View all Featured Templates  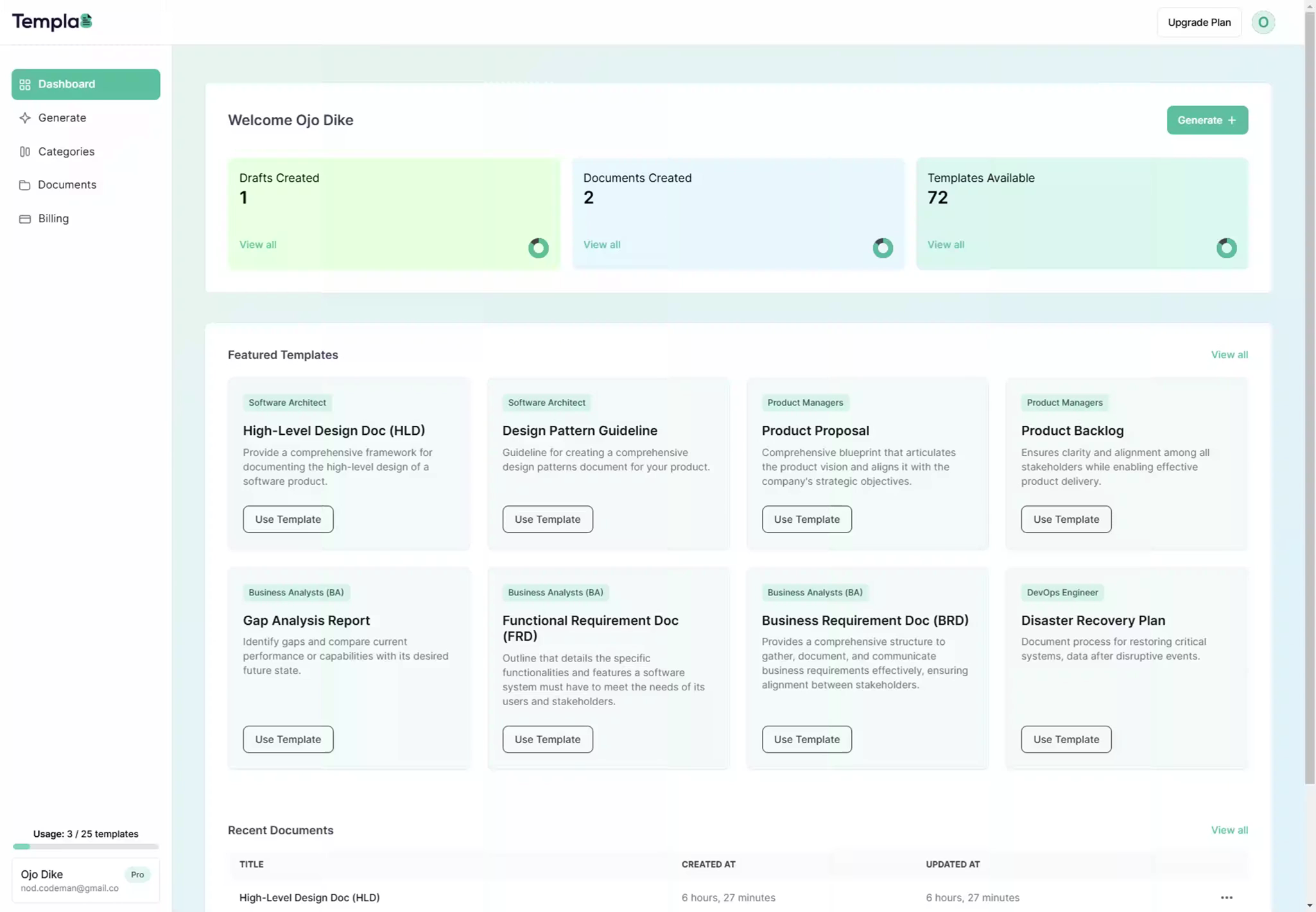(1229, 355)
